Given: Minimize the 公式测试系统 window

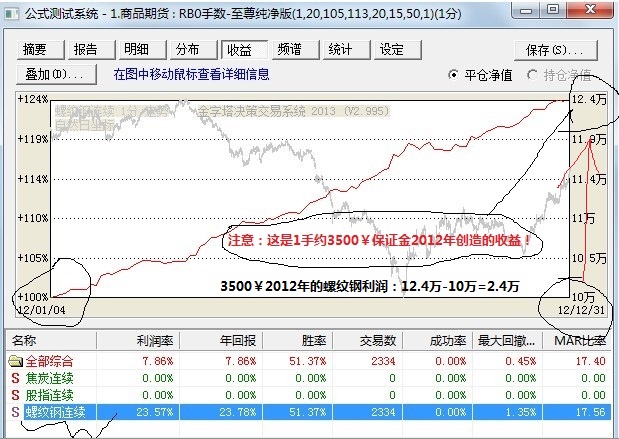Looking at the screenshot, I should tap(525, 10).
